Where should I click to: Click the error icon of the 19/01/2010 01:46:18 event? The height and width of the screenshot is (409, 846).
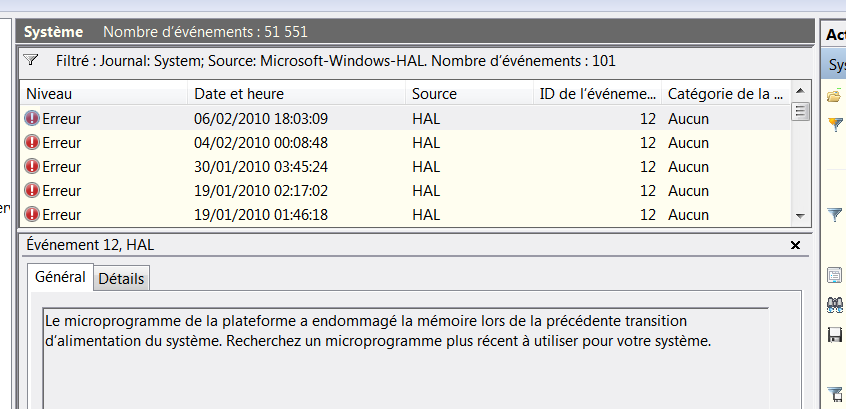click(x=33, y=215)
